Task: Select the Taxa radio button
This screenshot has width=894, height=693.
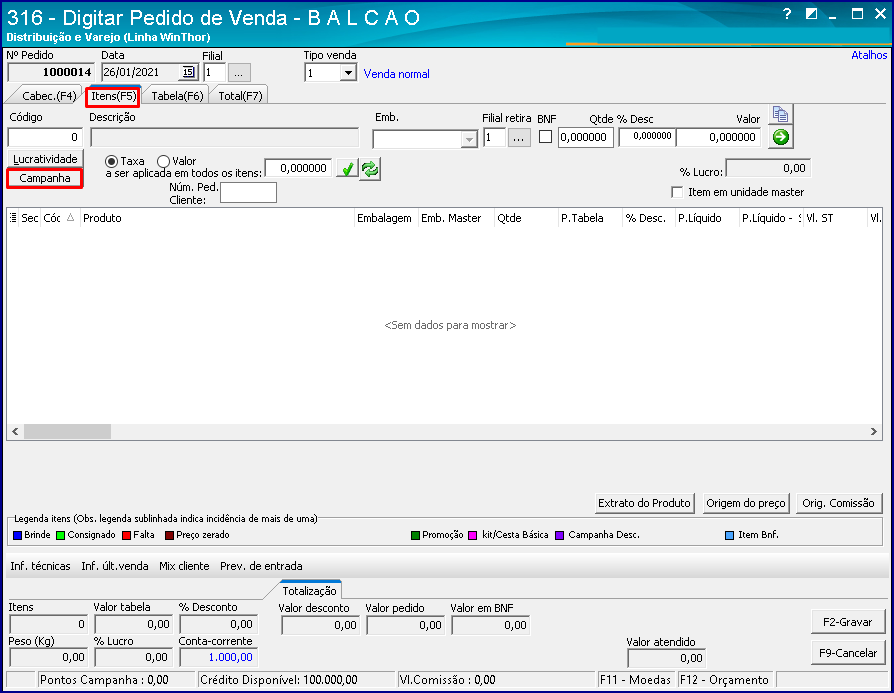Action: point(111,161)
